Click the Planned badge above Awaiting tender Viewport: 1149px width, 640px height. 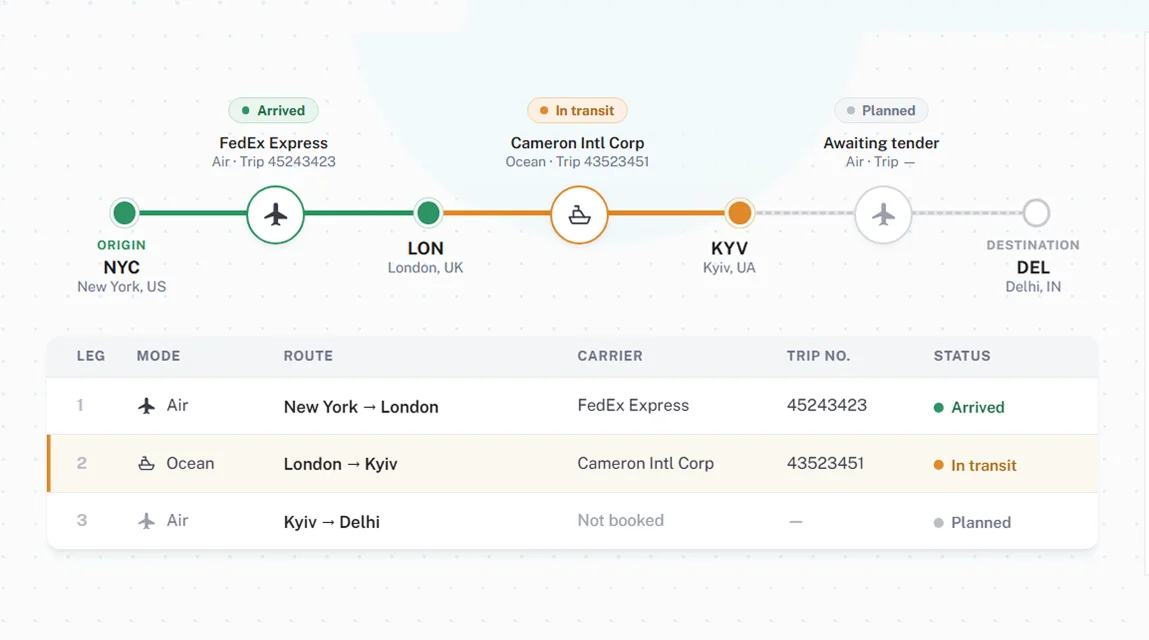pos(881,111)
